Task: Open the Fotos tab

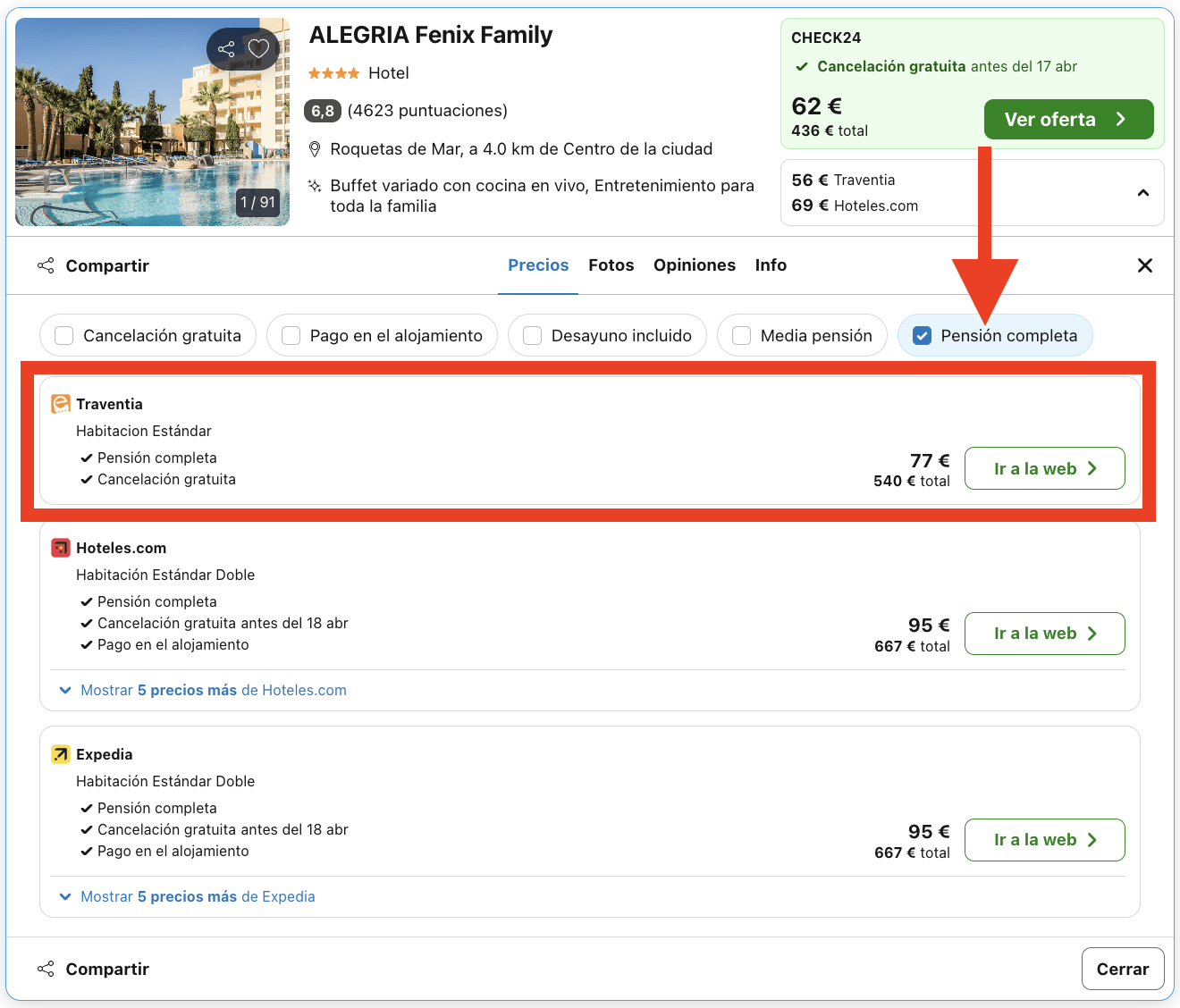Action: click(x=611, y=265)
